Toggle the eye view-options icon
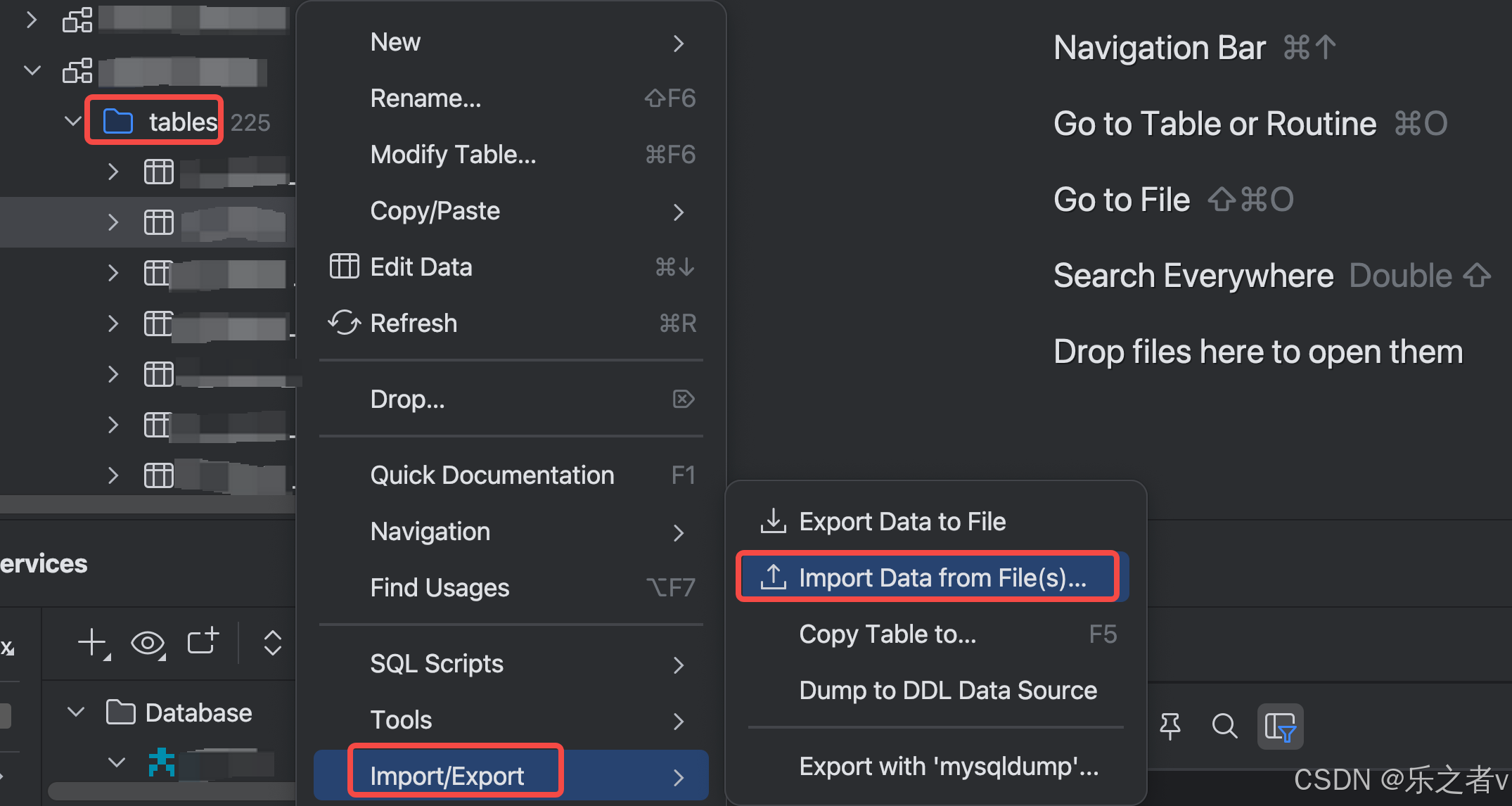 click(x=148, y=643)
